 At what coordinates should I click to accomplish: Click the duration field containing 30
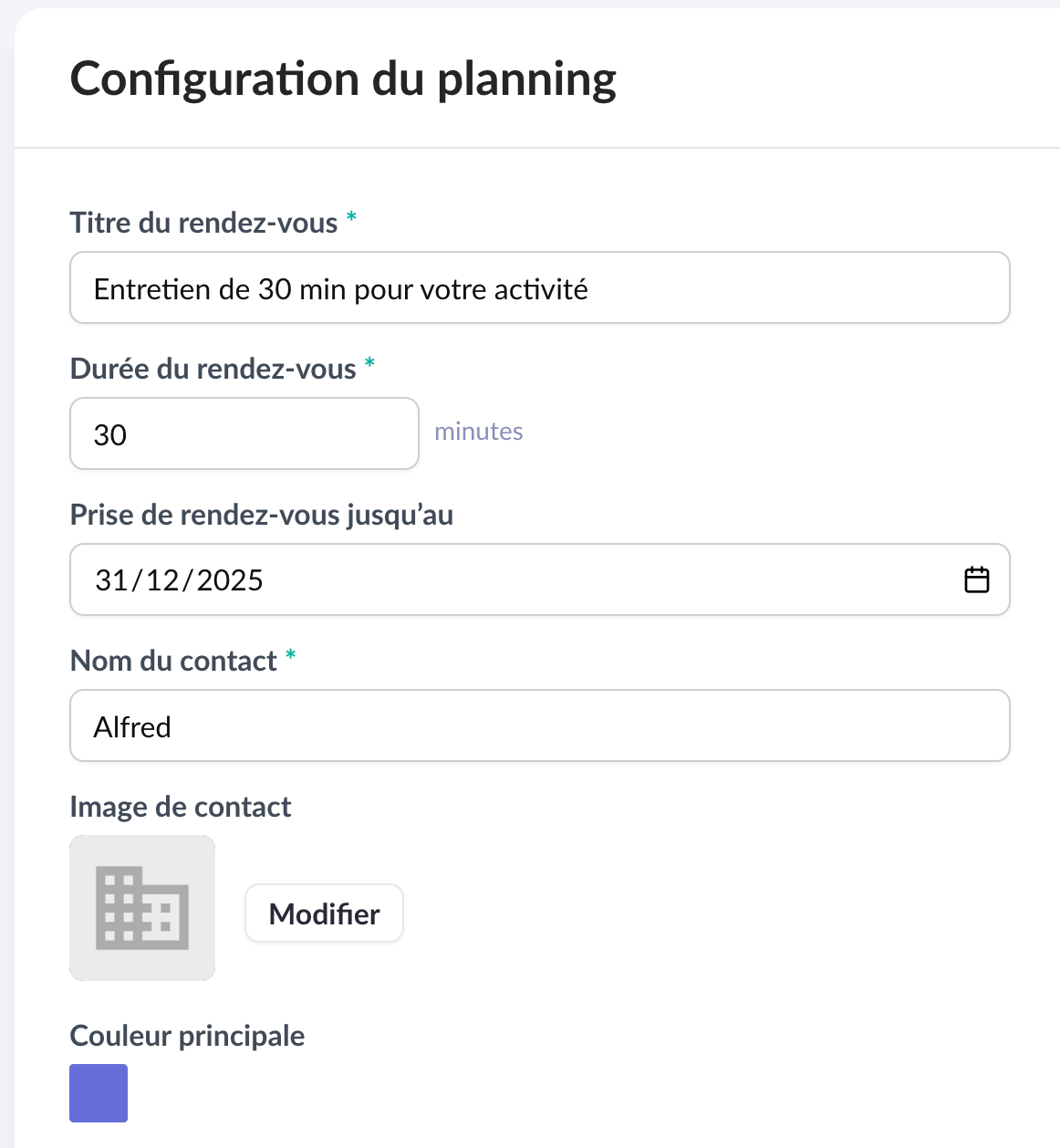pos(244,434)
